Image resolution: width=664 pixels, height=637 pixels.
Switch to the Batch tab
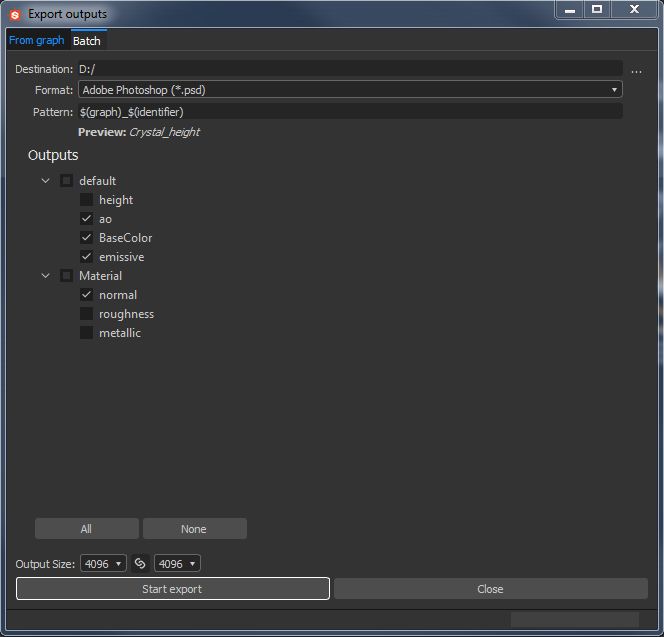pyautogui.click(x=87, y=41)
